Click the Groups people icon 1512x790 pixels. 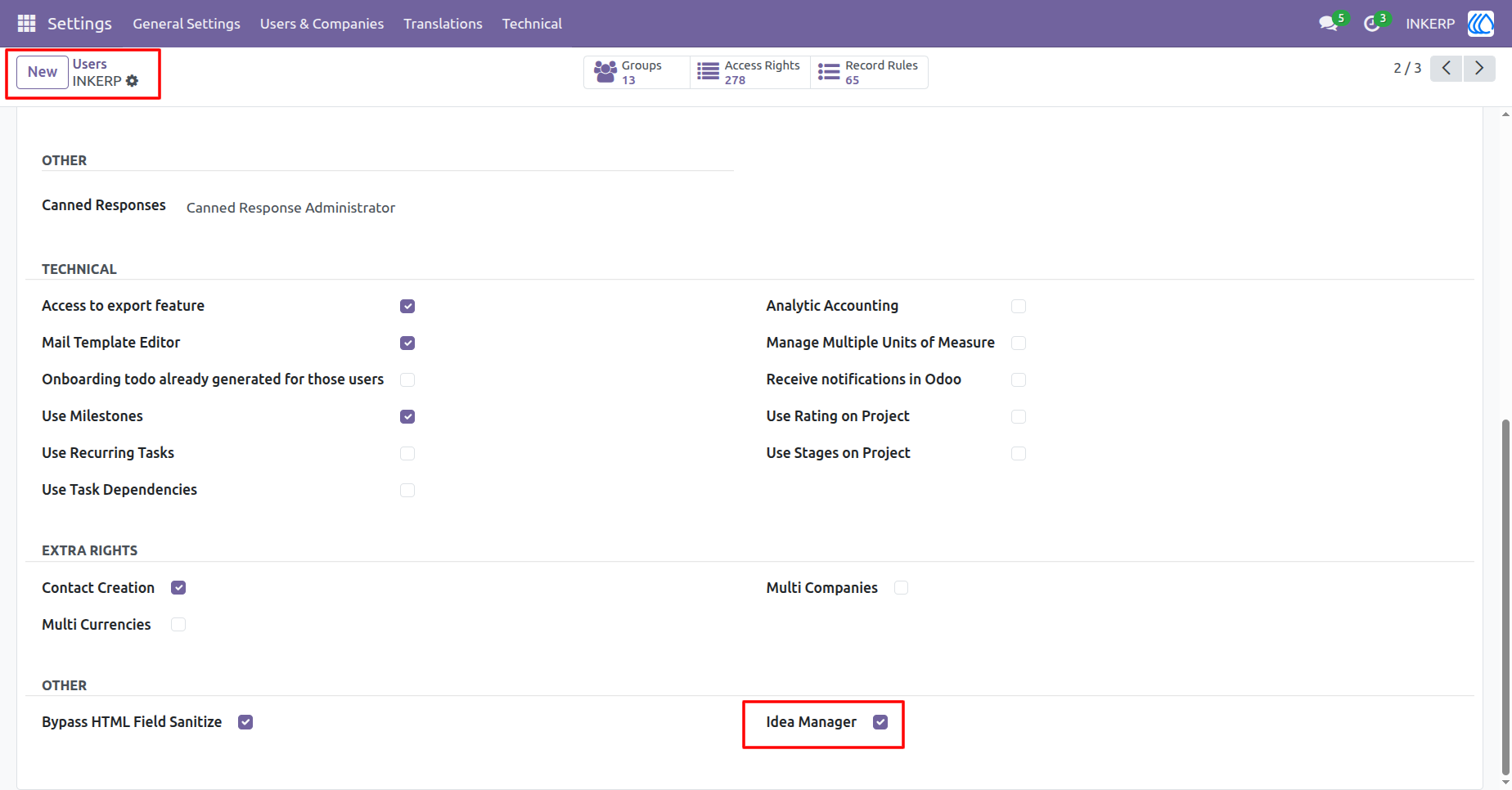pos(605,72)
